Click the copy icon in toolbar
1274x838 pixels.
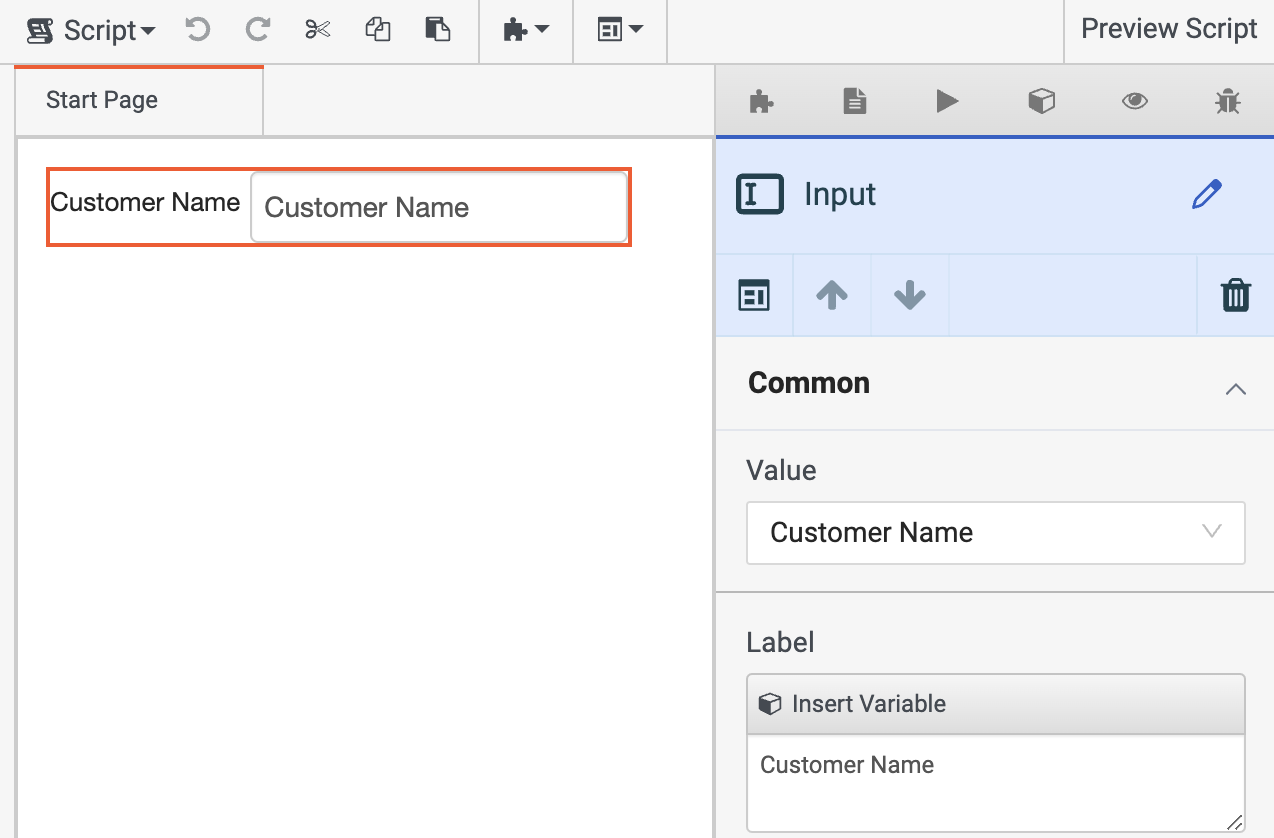pyautogui.click(x=377, y=30)
